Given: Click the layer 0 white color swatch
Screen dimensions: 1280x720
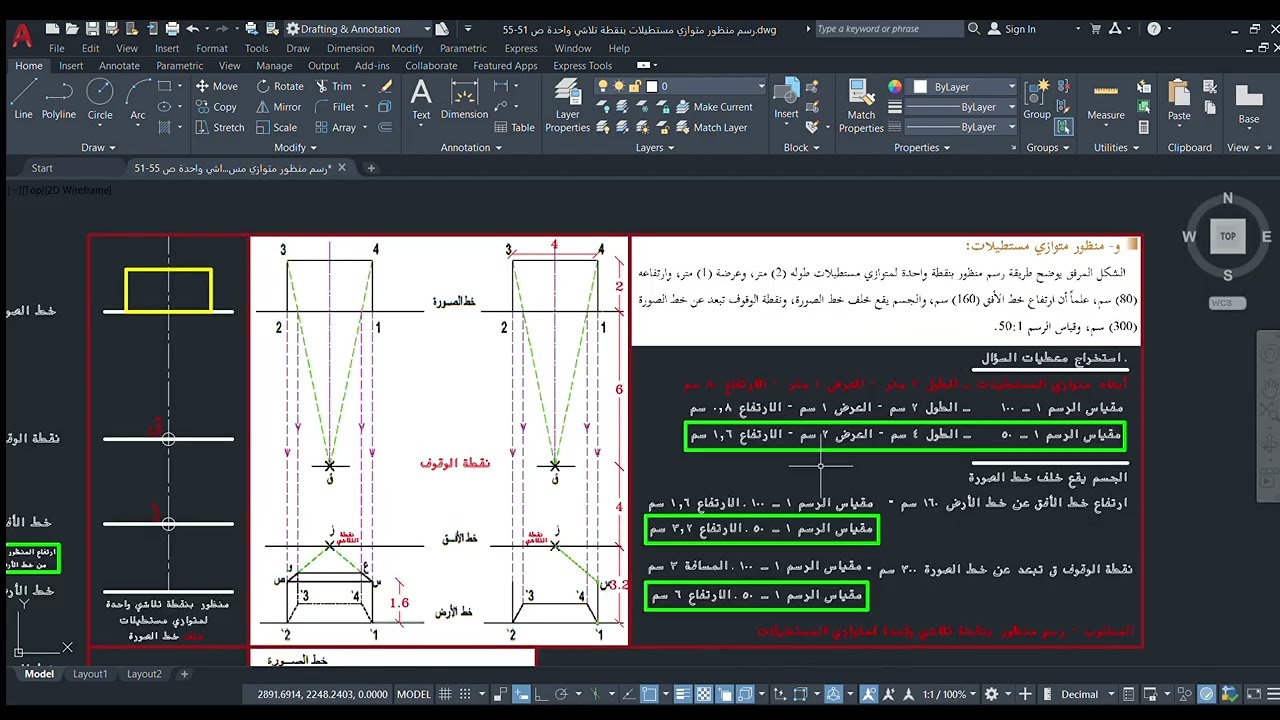Looking at the screenshot, I should tap(653, 87).
